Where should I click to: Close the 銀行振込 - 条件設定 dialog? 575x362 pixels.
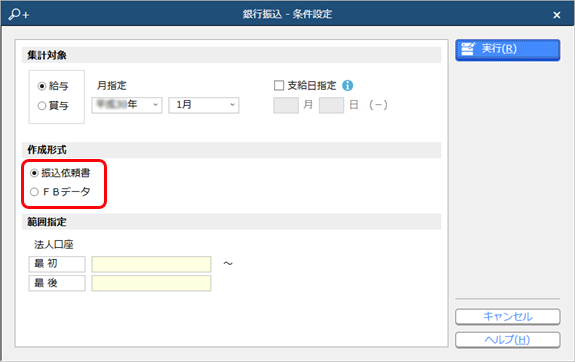click(557, 15)
